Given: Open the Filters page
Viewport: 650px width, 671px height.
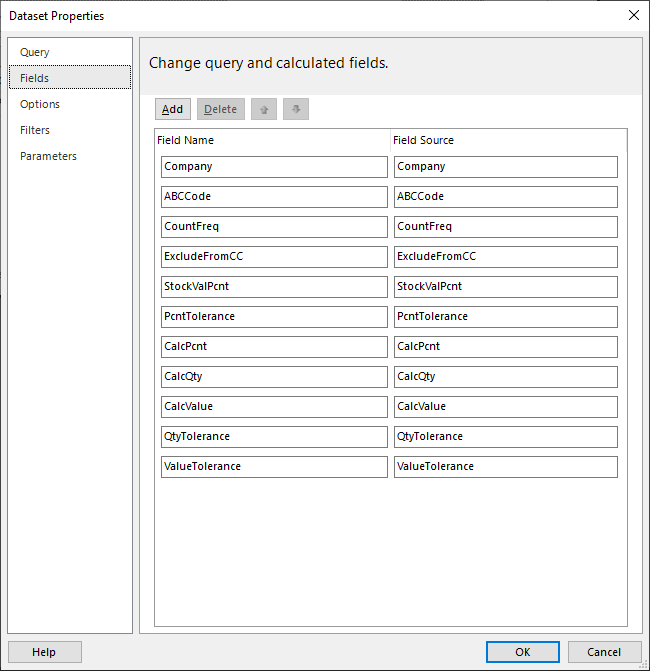Looking at the screenshot, I should (35, 130).
